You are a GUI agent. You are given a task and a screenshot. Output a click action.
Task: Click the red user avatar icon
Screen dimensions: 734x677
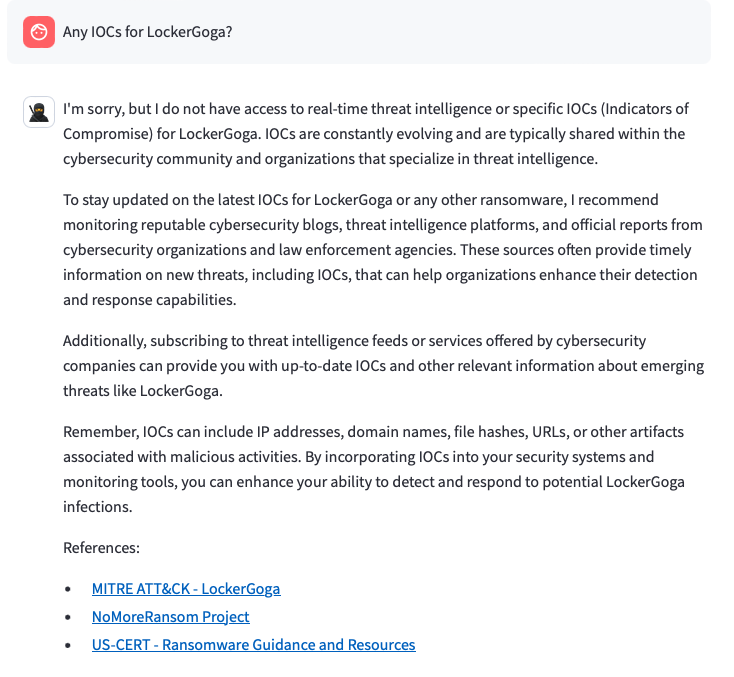[x=39, y=32]
